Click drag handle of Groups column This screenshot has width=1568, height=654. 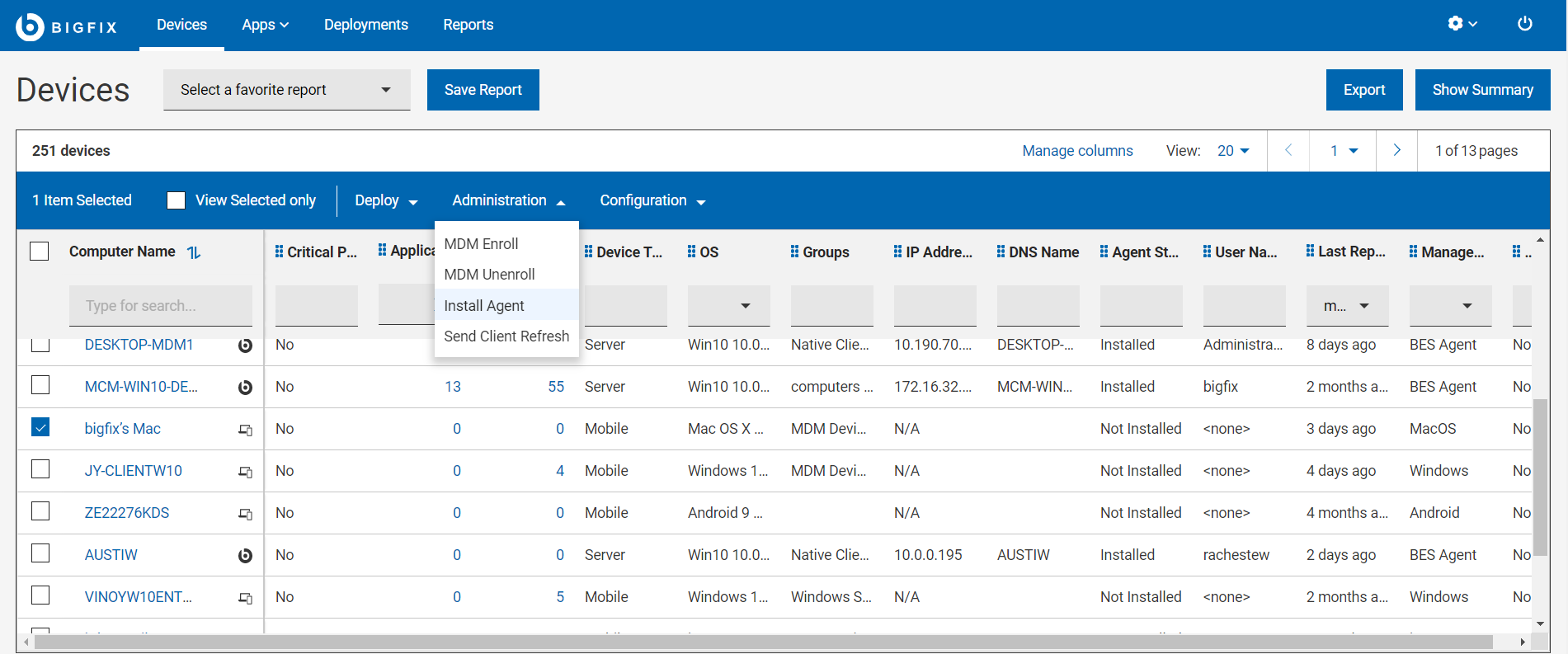(794, 252)
